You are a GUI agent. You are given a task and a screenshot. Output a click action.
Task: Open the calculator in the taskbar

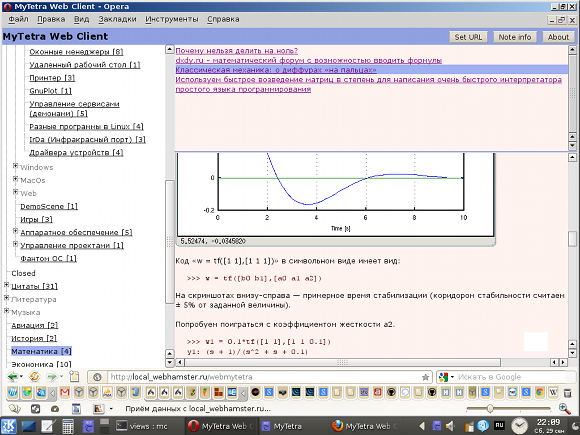pos(68,426)
